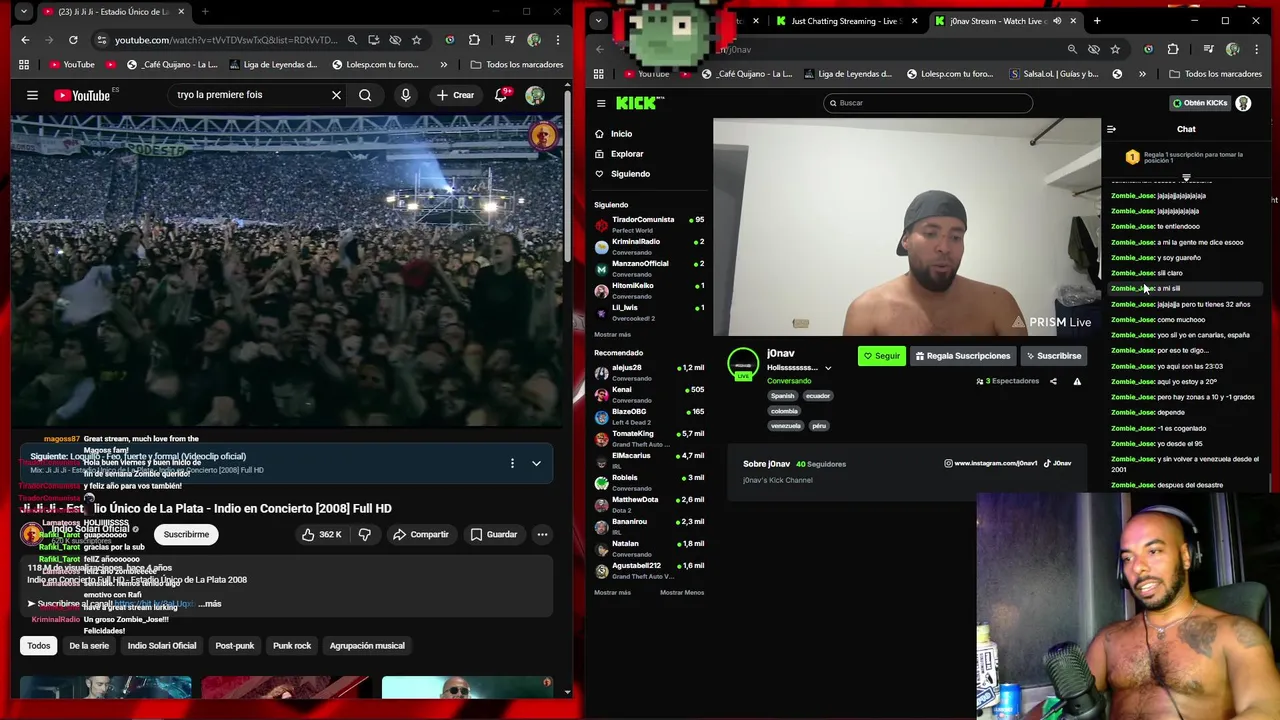The width and height of the screenshot is (1280, 720).
Task: Select the Indio Solari Oficial chip
Action: (x=162, y=646)
